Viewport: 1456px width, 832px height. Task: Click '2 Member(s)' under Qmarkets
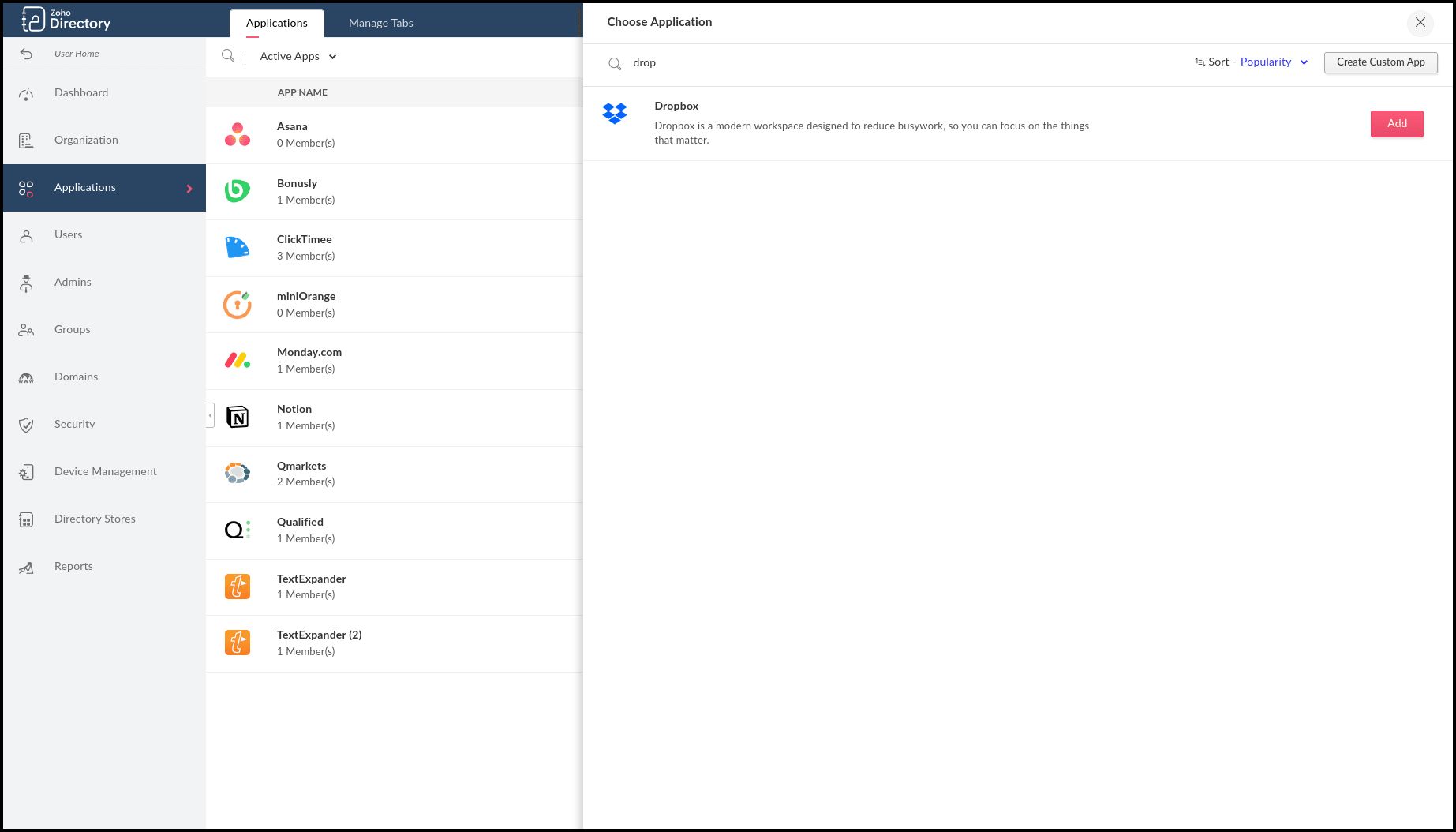click(x=305, y=482)
